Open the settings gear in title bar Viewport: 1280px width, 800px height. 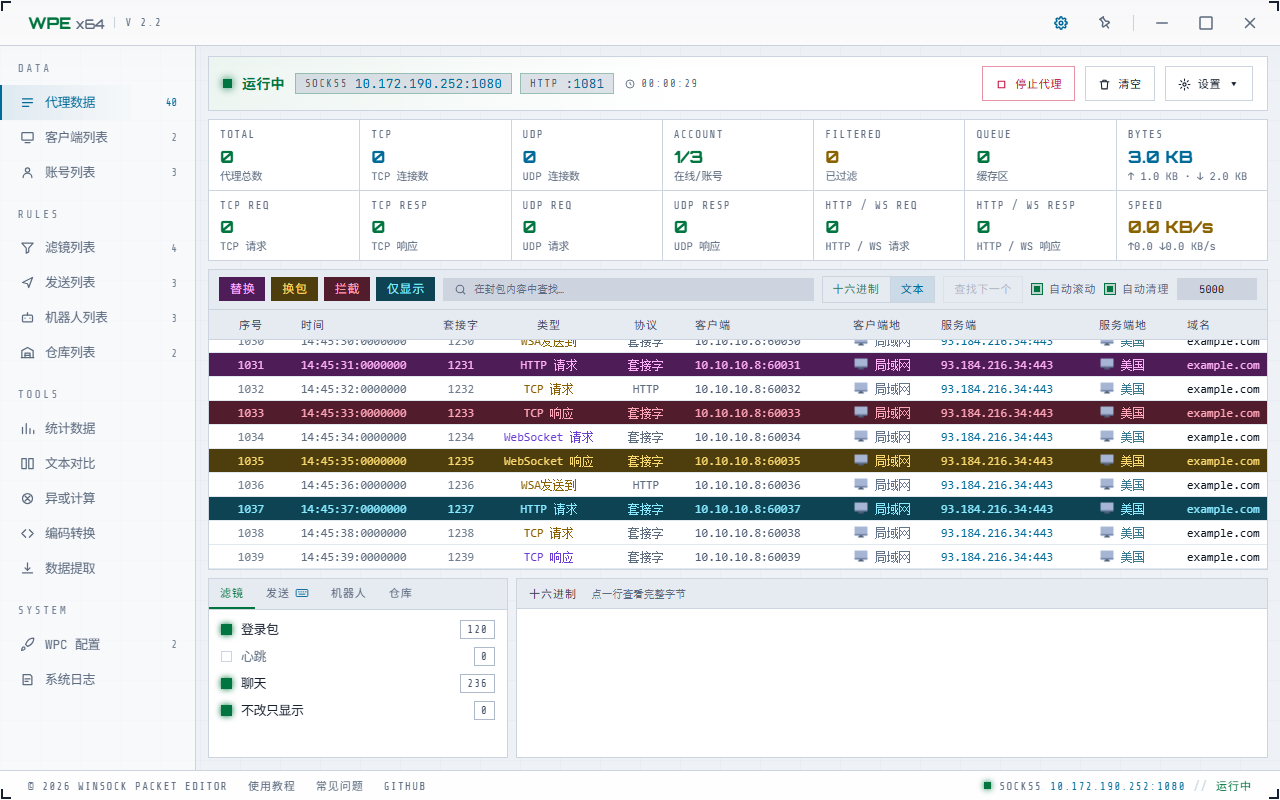(x=1061, y=23)
